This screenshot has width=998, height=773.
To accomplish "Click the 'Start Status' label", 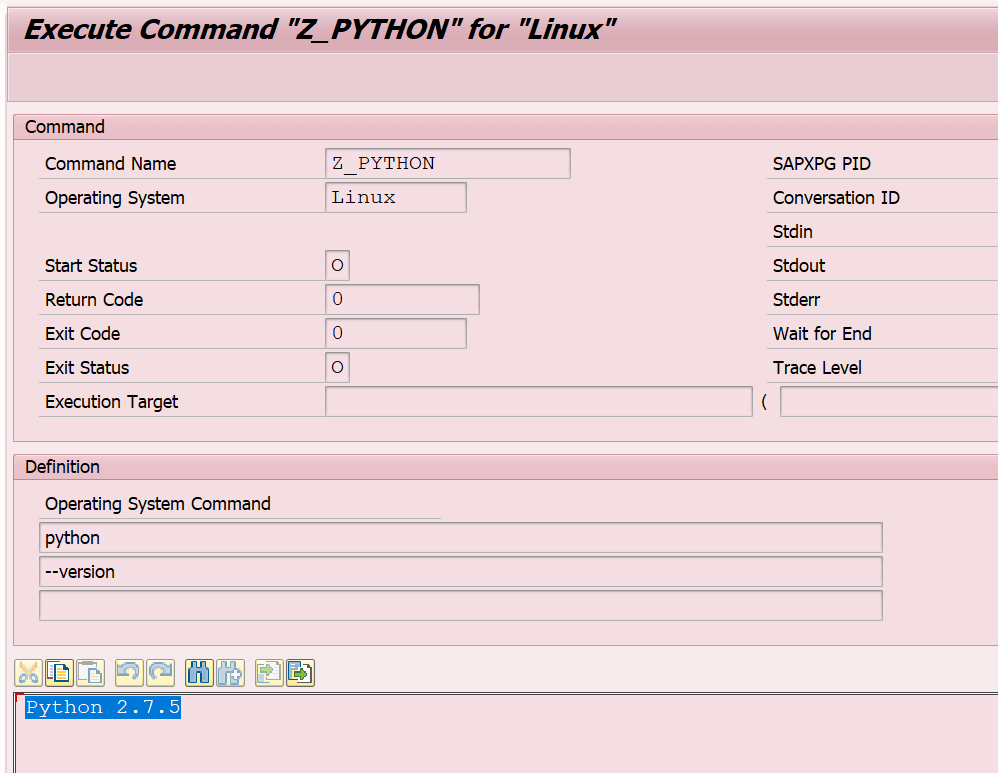I will point(90,266).
